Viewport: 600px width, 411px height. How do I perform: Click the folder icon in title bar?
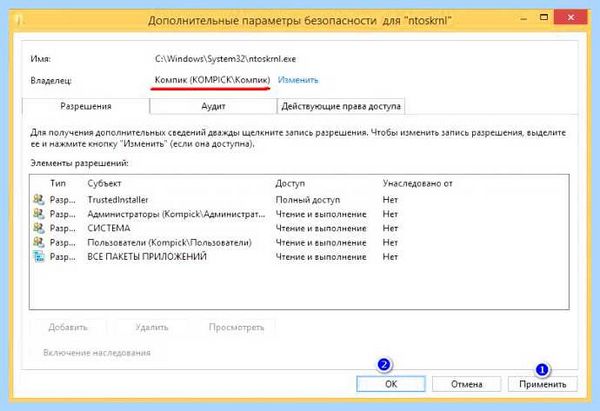pos(18,20)
